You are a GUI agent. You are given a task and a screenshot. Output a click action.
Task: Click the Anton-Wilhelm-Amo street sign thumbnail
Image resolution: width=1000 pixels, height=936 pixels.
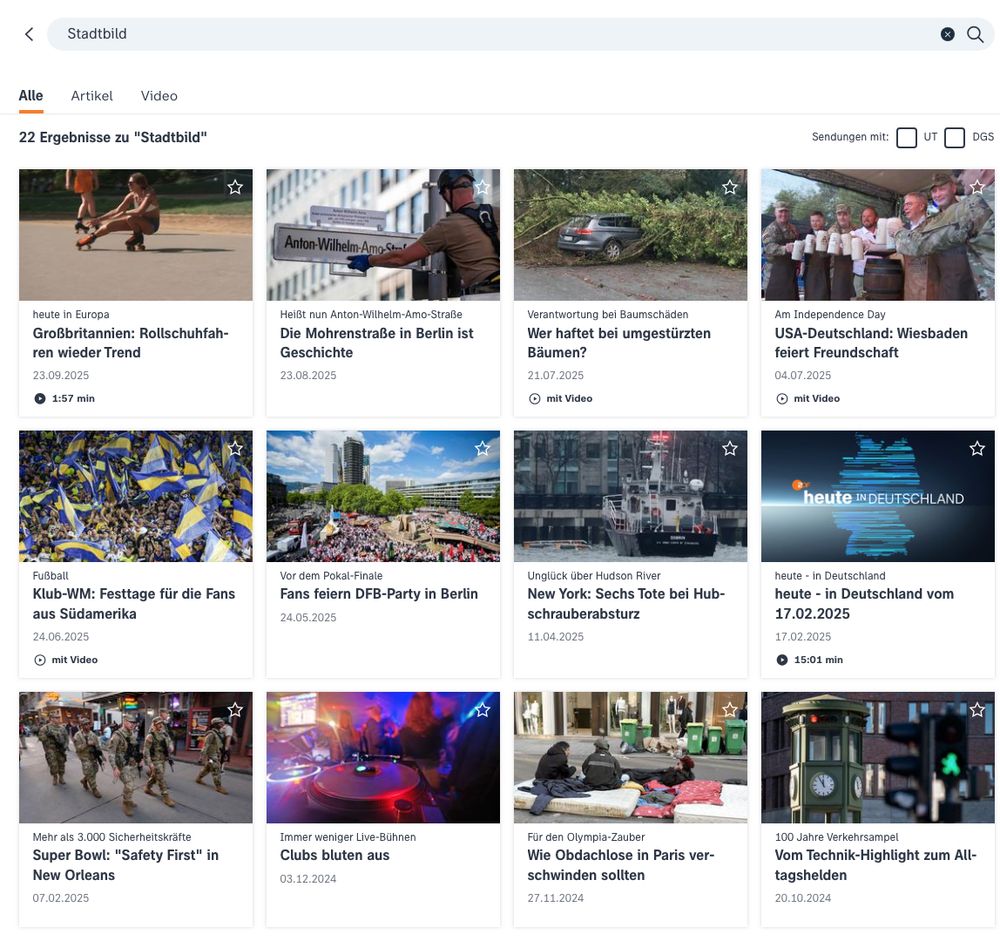point(383,235)
